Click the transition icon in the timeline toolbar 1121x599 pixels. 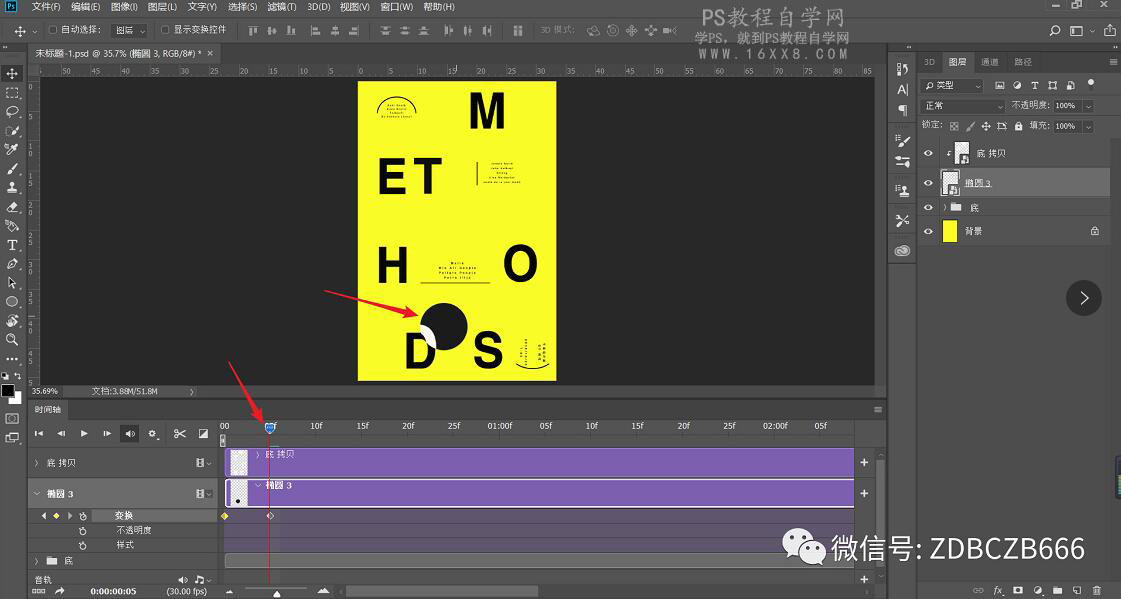coord(203,433)
